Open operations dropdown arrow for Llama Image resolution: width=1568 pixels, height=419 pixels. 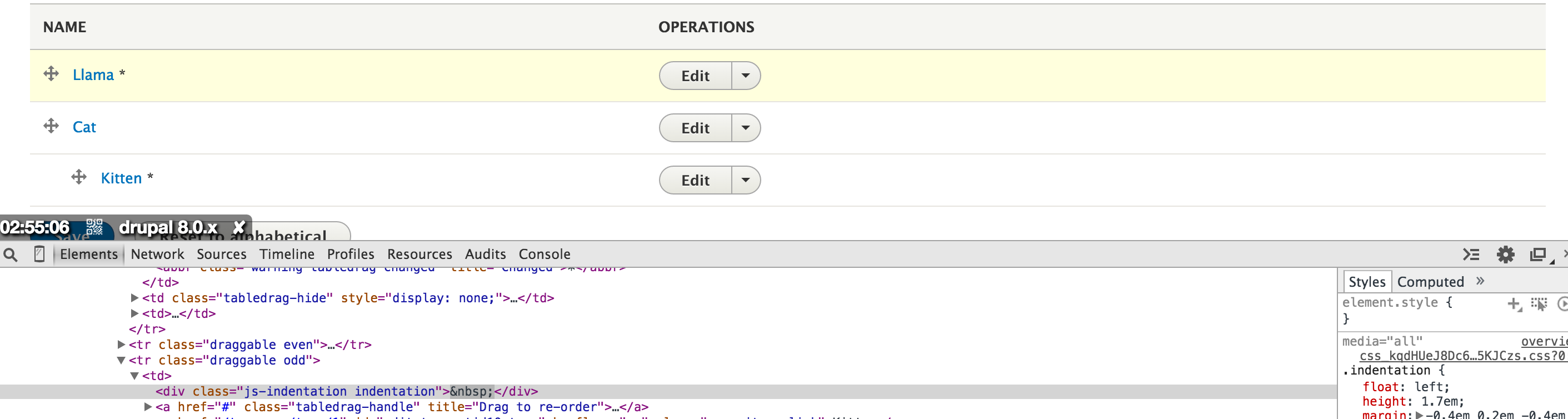(x=746, y=76)
